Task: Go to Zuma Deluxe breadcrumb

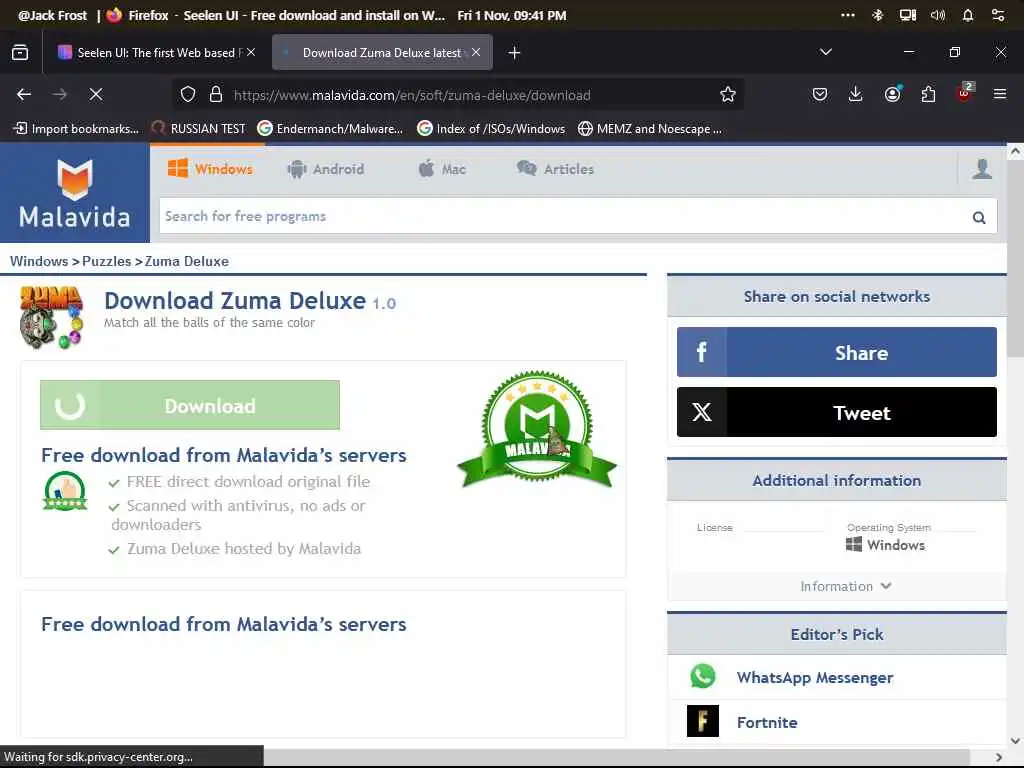Action: tap(187, 261)
